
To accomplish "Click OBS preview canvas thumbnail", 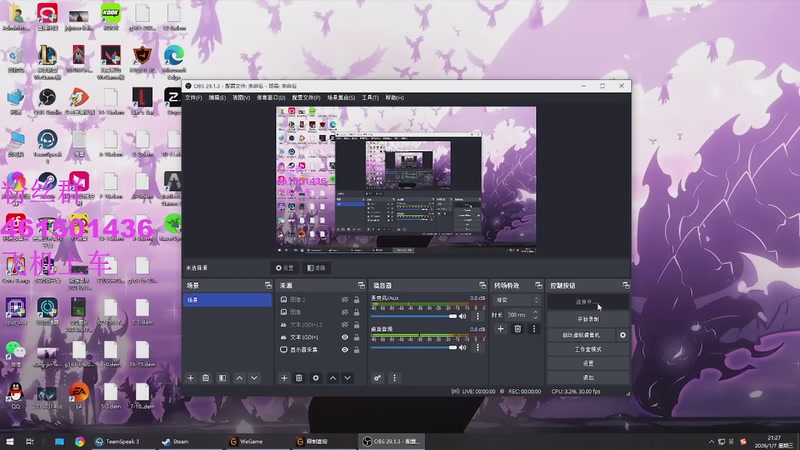I will (x=406, y=180).
